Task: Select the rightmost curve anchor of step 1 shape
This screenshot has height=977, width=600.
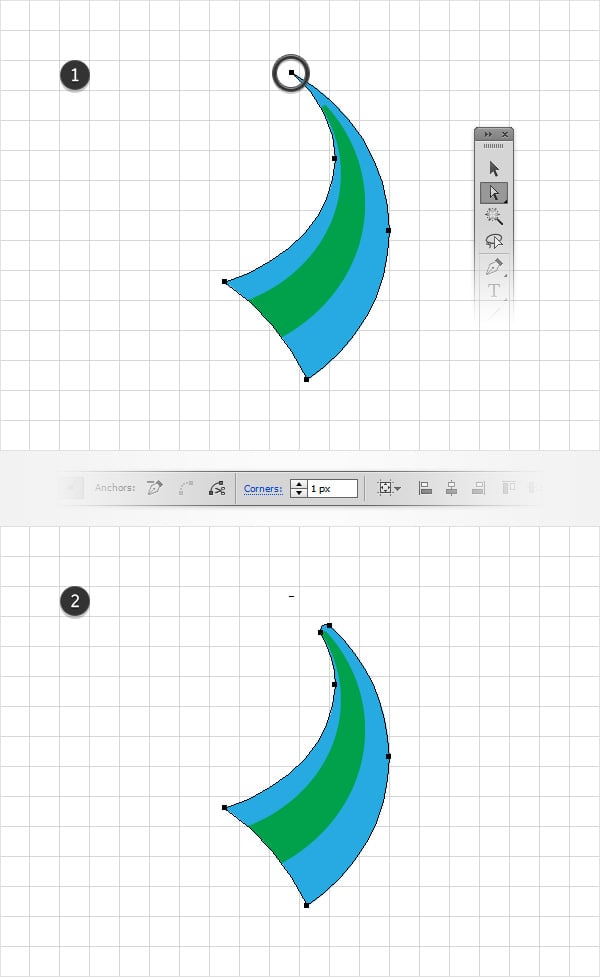Action: pyautogui.click(x=388, y=230)
